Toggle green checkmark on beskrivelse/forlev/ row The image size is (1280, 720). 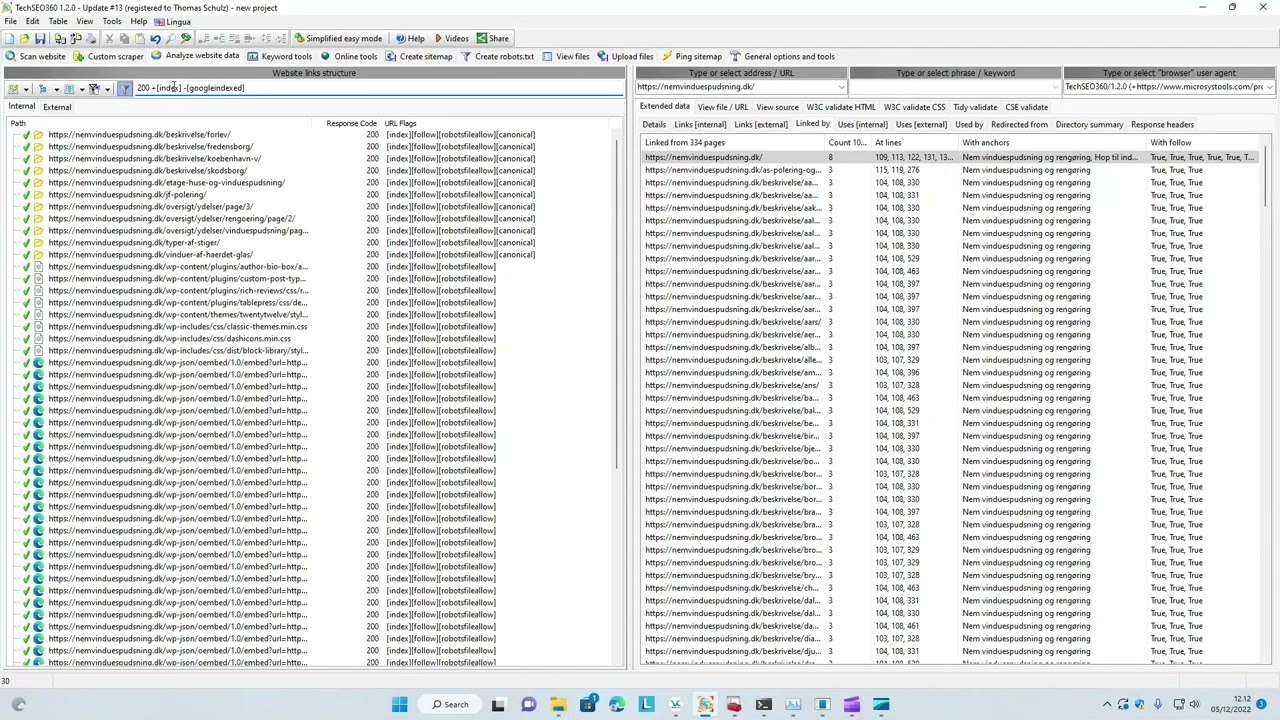(26, 135)
